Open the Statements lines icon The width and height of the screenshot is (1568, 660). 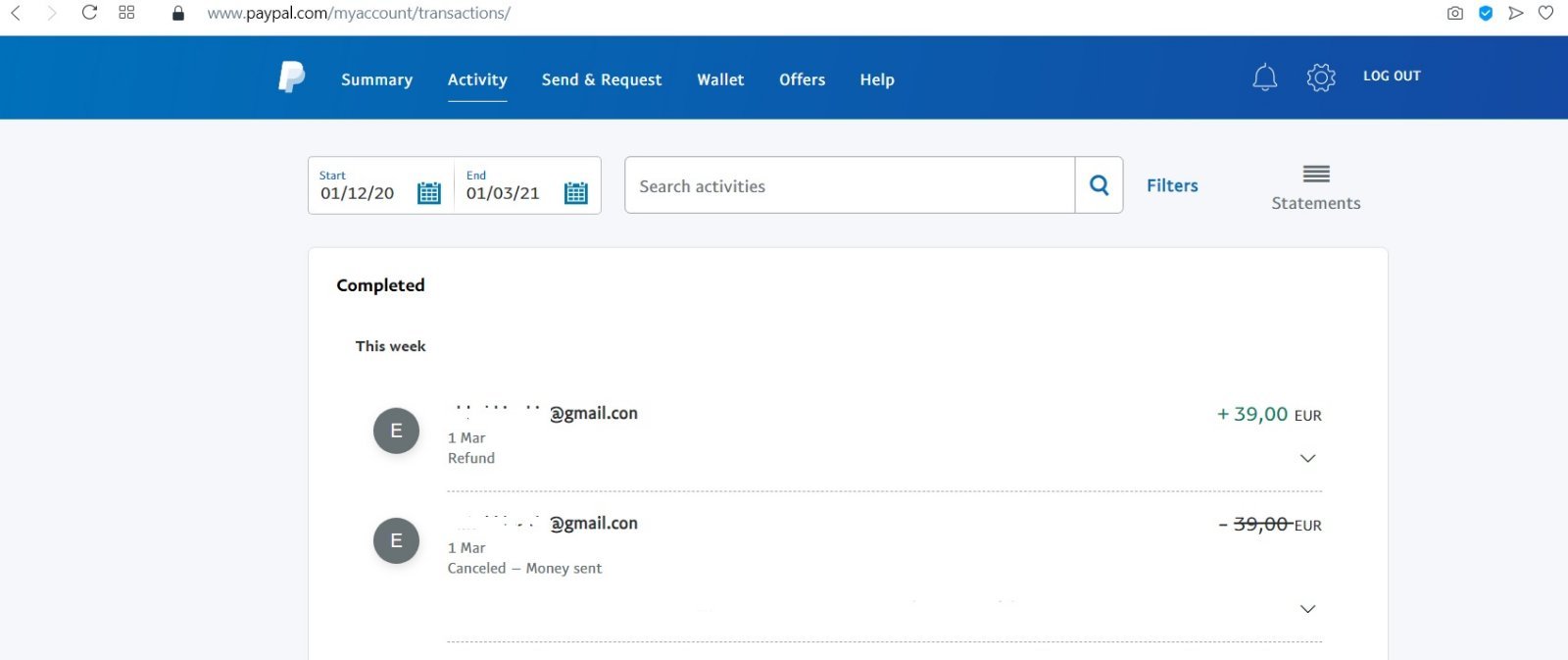click(x=1316, y=175)
